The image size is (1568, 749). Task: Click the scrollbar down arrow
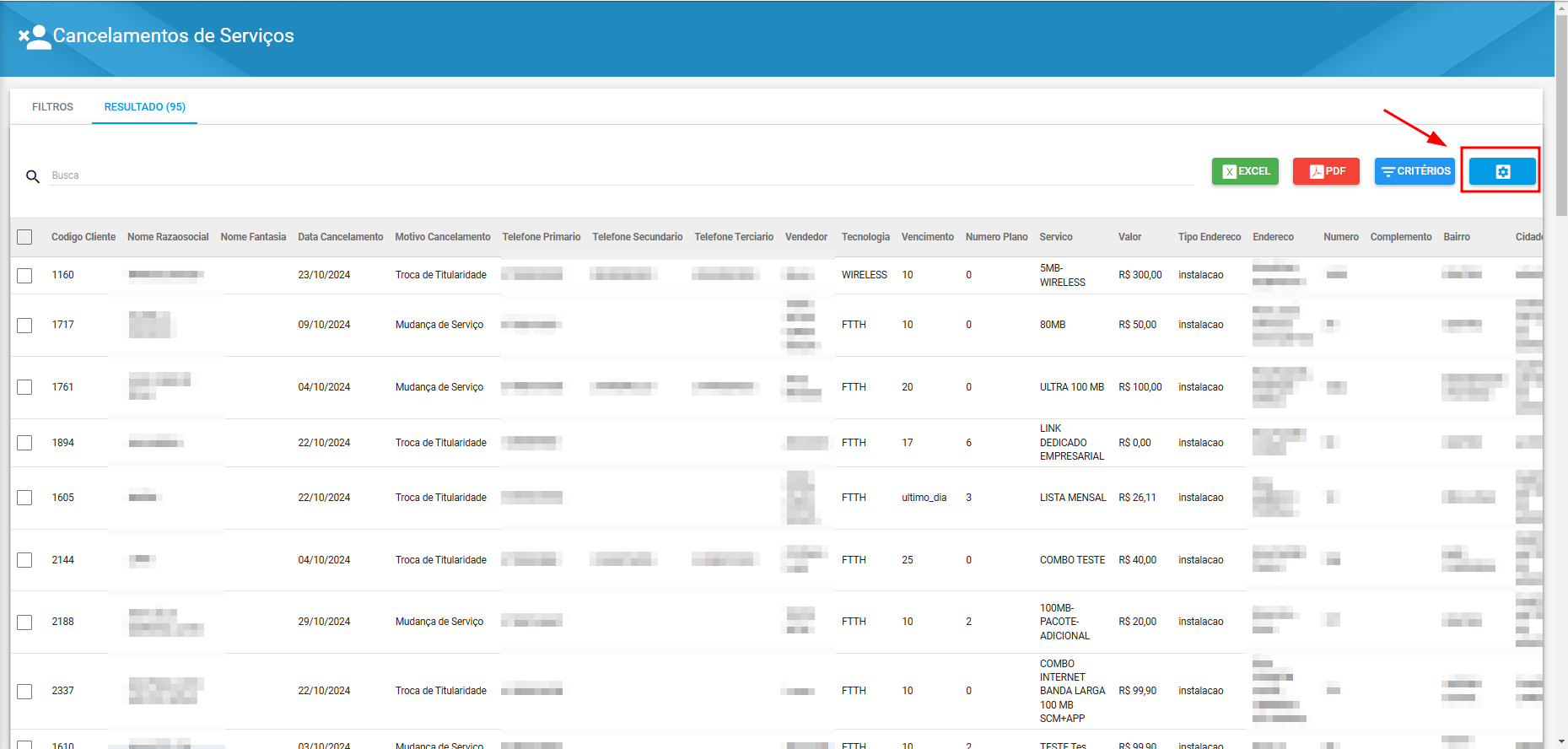pyautogui.click(x=1561, y=742)
